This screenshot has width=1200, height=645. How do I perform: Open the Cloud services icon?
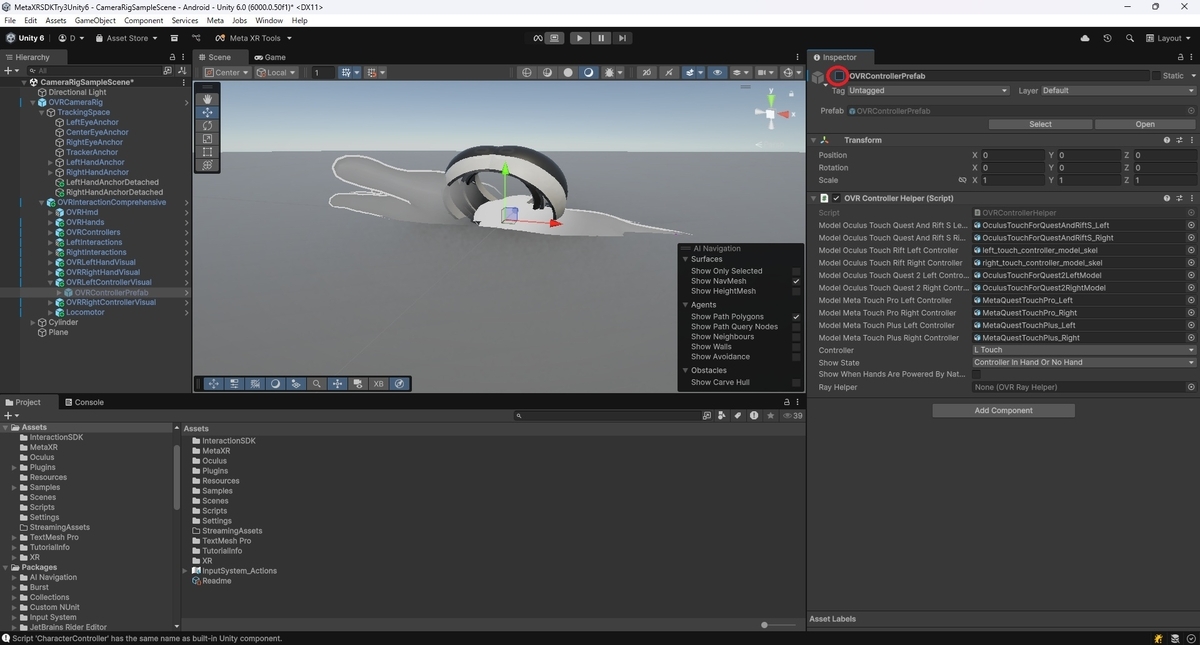(x=1085, y=38)
